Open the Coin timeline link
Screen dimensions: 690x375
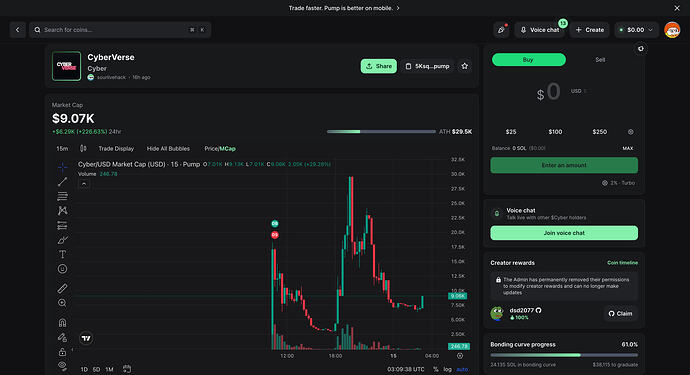tap(623, 263)
